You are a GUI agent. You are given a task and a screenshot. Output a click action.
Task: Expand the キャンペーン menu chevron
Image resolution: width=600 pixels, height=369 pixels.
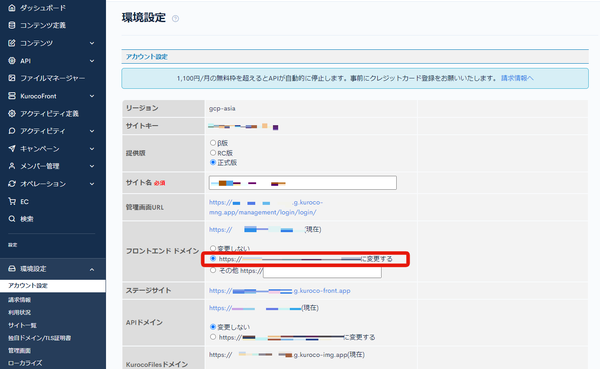[x=92, y=149]
